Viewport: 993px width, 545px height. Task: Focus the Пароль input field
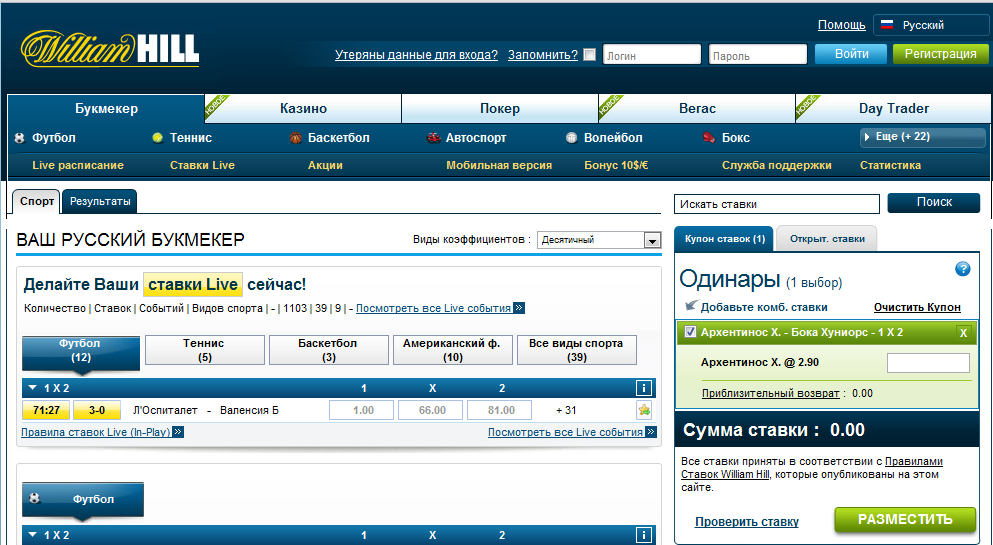[758, 54]
